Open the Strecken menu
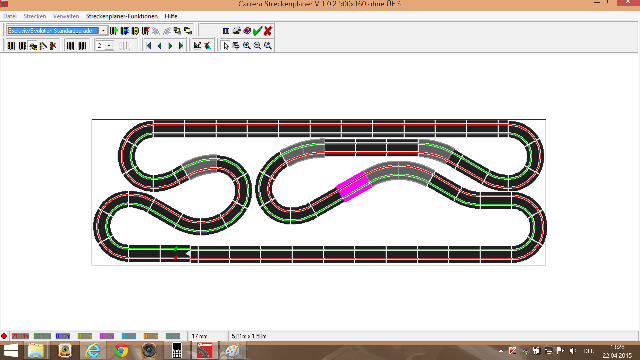The height and width of the screenshot is (360, 640). pyautogui.click(x=35, y=16)
